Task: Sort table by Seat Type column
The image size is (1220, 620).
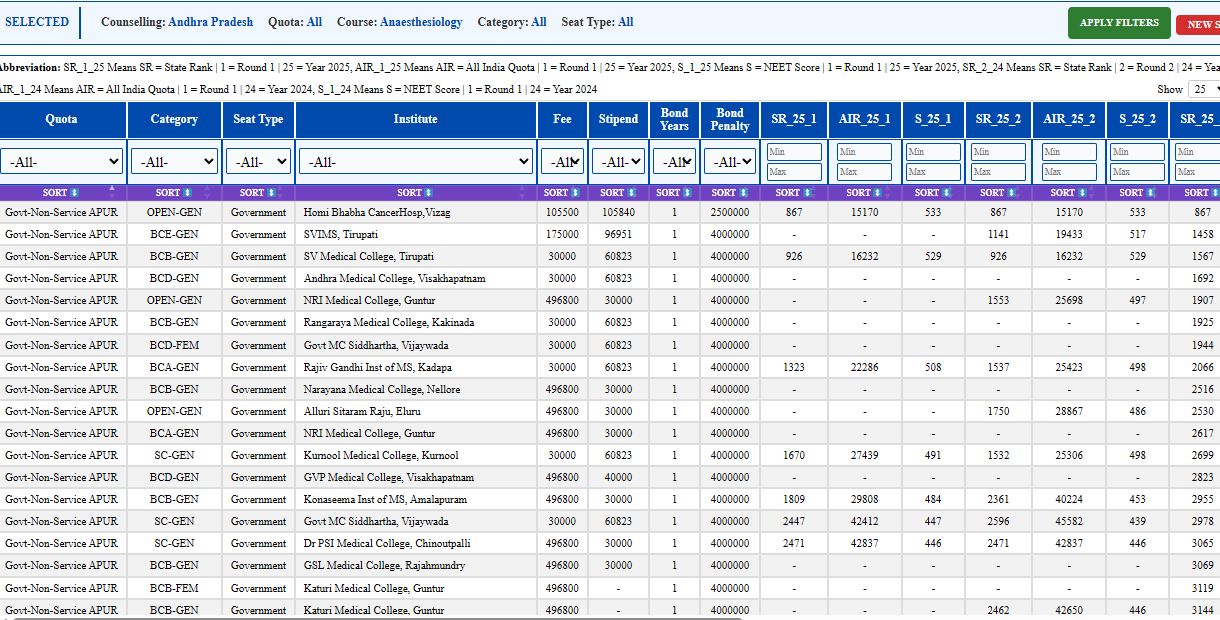Action: coord(258,192)
